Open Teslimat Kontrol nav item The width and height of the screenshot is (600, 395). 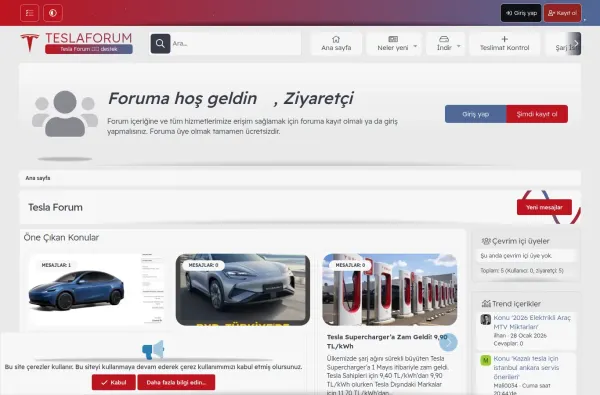504,44
